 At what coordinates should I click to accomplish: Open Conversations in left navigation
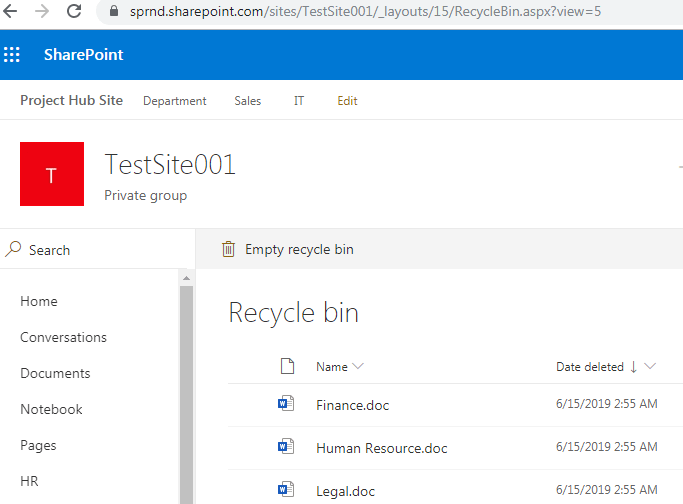(63, 337)
